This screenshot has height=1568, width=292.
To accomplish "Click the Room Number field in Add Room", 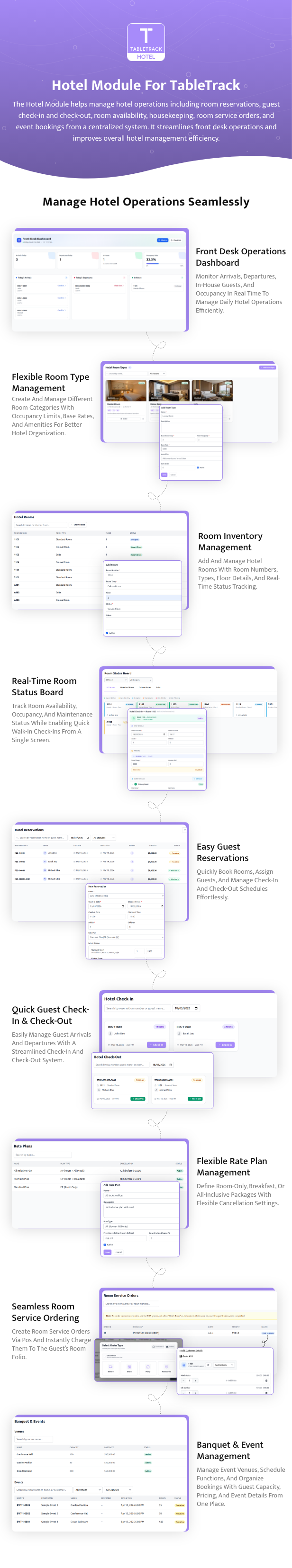I will click(x=143, y=574).
